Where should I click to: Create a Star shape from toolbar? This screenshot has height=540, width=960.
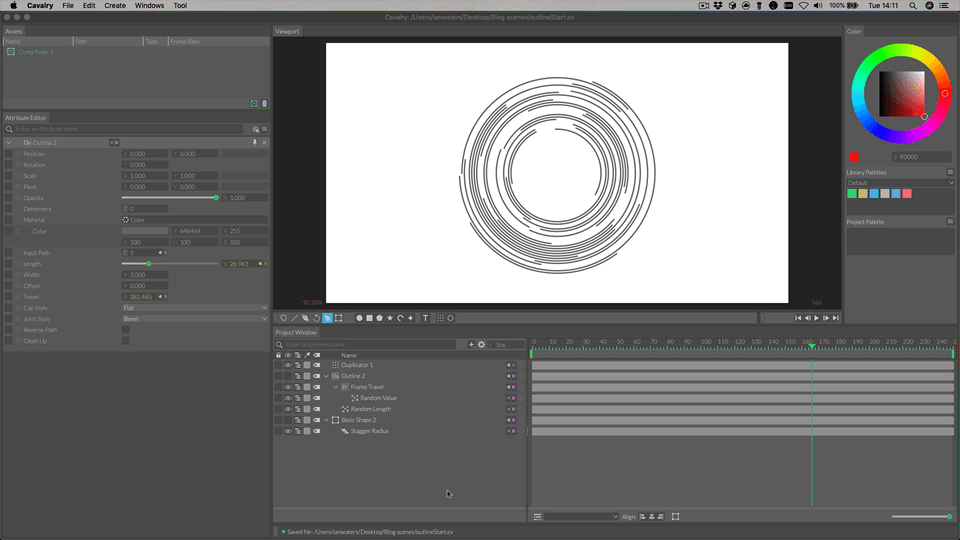[390, 318]
